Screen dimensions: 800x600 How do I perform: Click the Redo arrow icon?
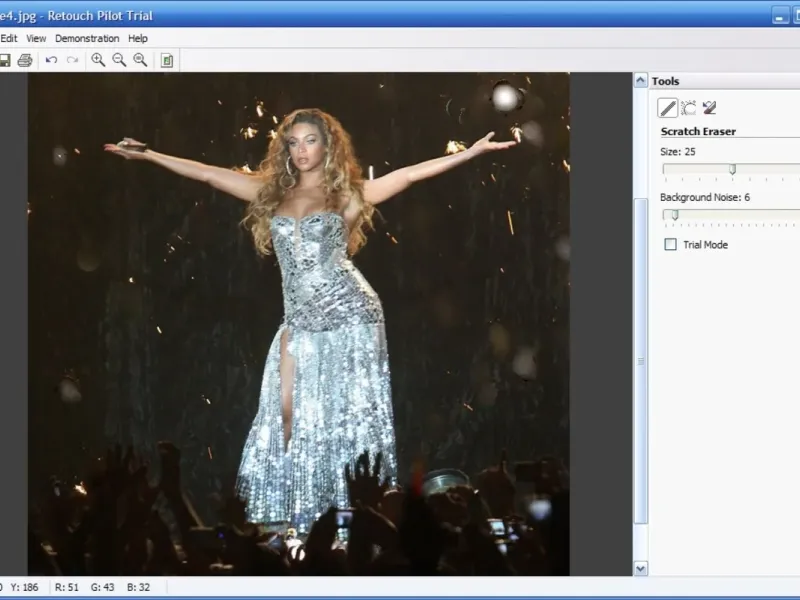tap(72, 60)
